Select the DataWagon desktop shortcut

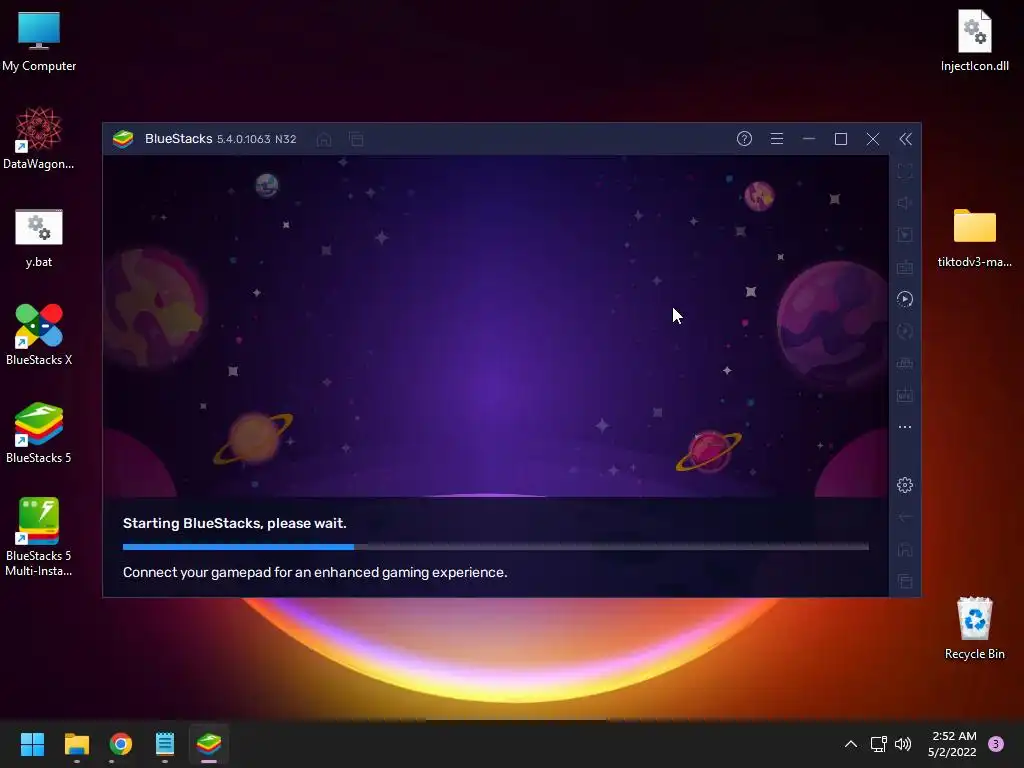39,139
